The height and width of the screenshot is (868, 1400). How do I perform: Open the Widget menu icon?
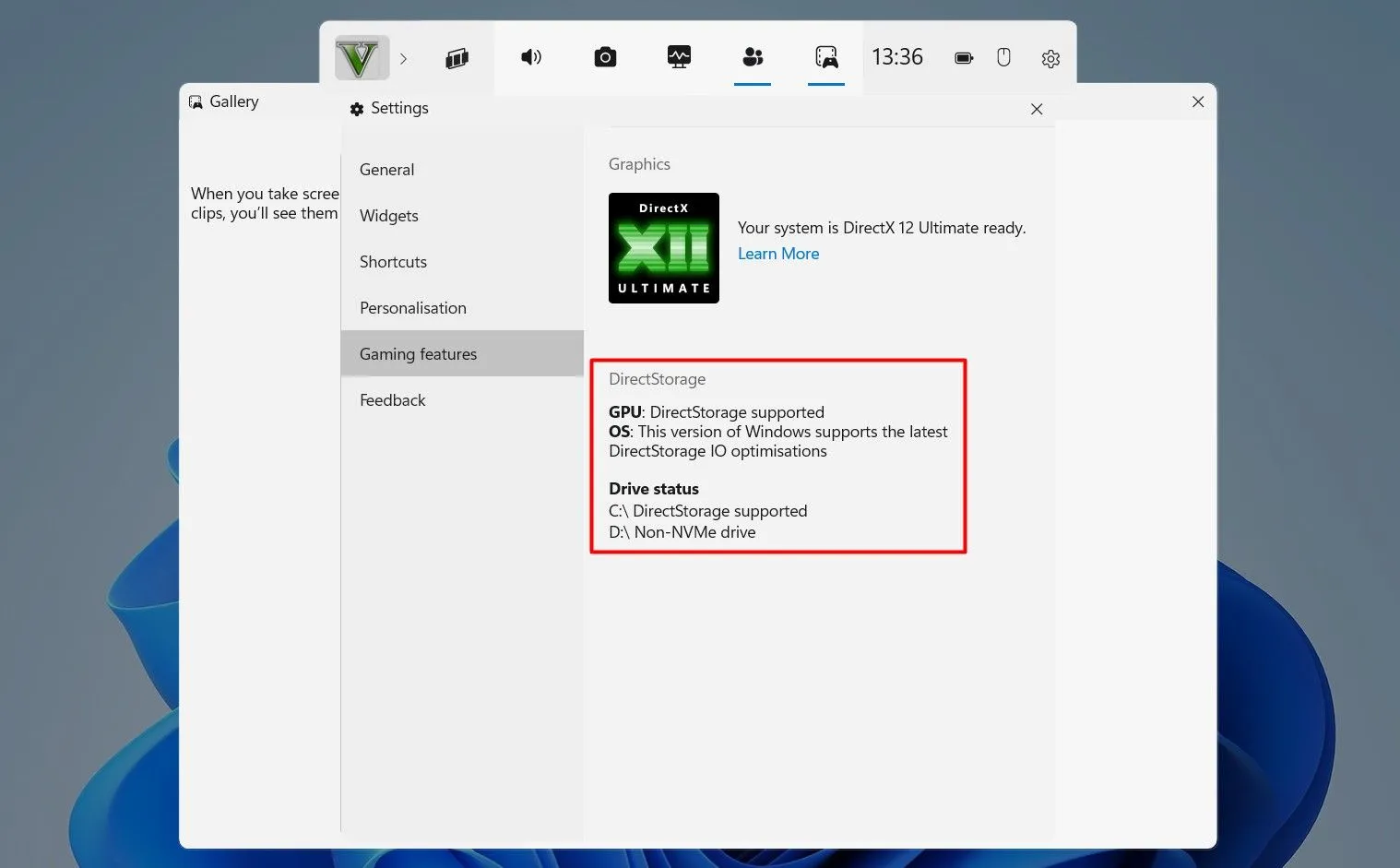[x=457, y=57]
